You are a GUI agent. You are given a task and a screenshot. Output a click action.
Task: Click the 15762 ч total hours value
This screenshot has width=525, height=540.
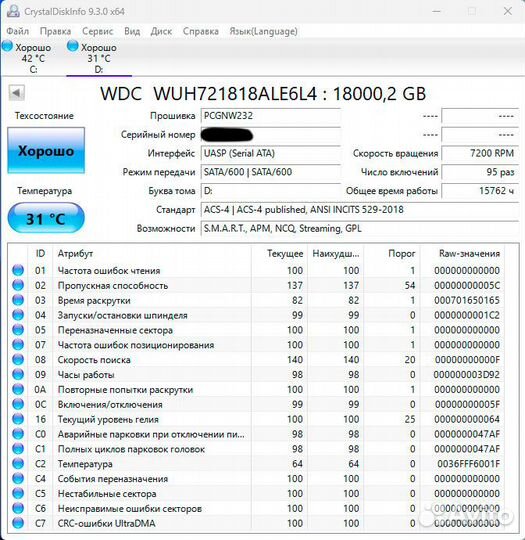[x=480, y=191]
